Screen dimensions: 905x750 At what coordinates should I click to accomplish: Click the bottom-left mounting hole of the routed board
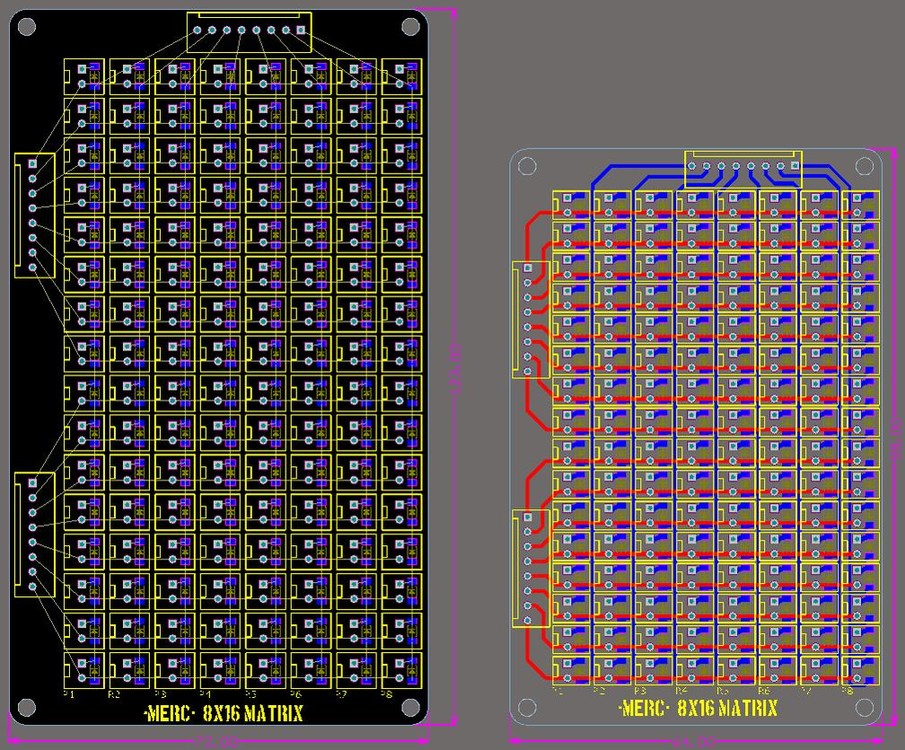click(527, 707)
